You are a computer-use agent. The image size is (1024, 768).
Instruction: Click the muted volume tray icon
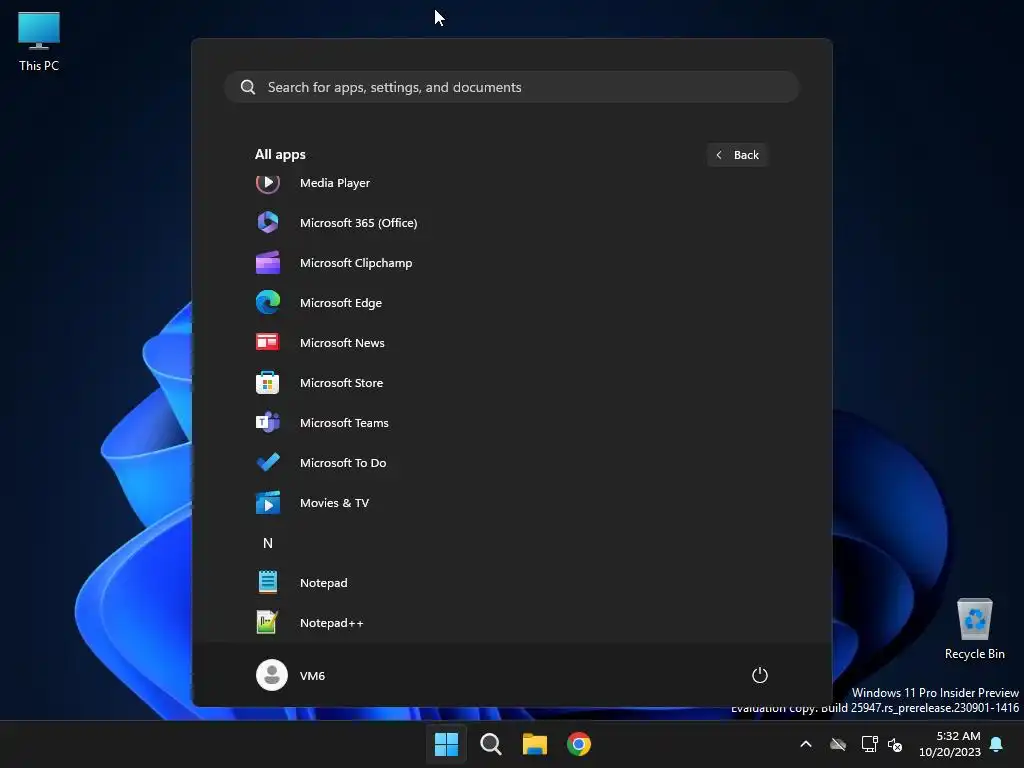895,744
